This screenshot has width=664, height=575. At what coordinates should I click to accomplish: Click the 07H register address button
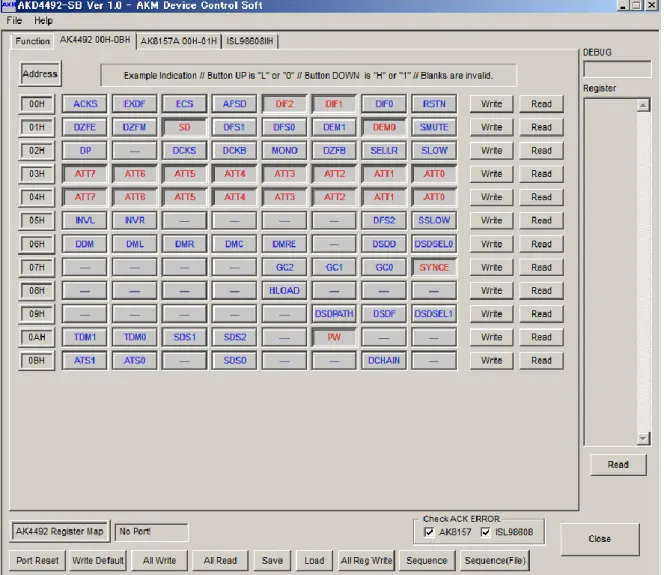click(37, 267)
